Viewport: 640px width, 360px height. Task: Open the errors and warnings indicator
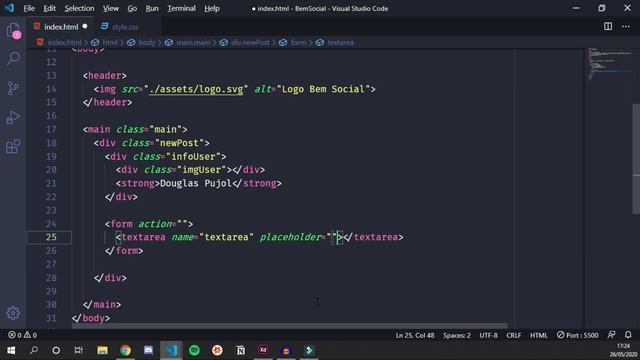click(22, 335)
